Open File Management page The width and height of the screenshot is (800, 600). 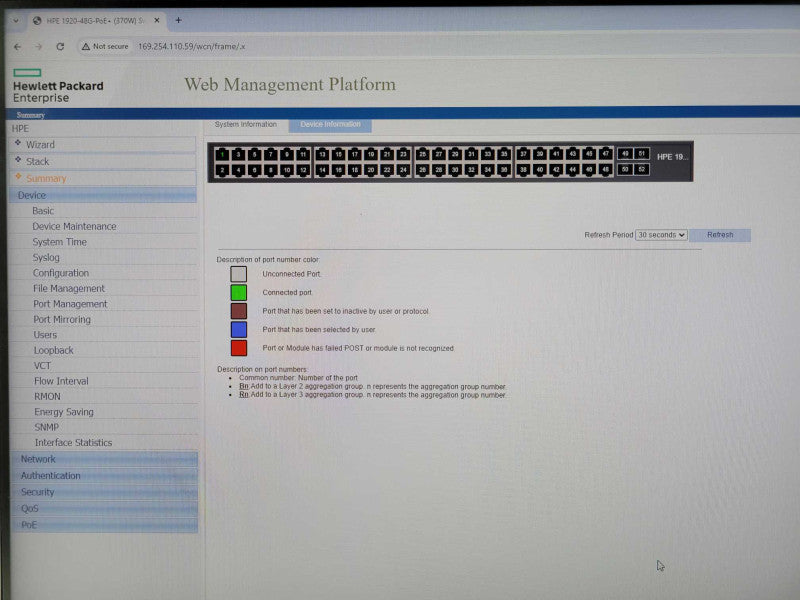(69, 288)
